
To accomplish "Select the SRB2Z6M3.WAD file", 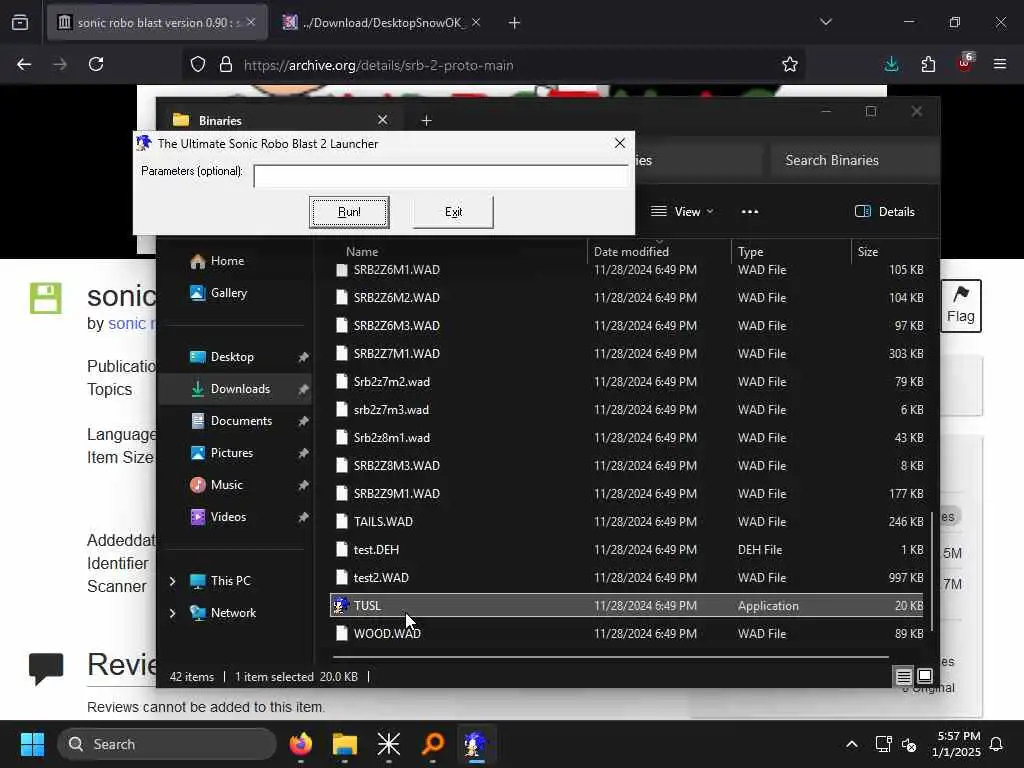I will [x=627, y=325].
